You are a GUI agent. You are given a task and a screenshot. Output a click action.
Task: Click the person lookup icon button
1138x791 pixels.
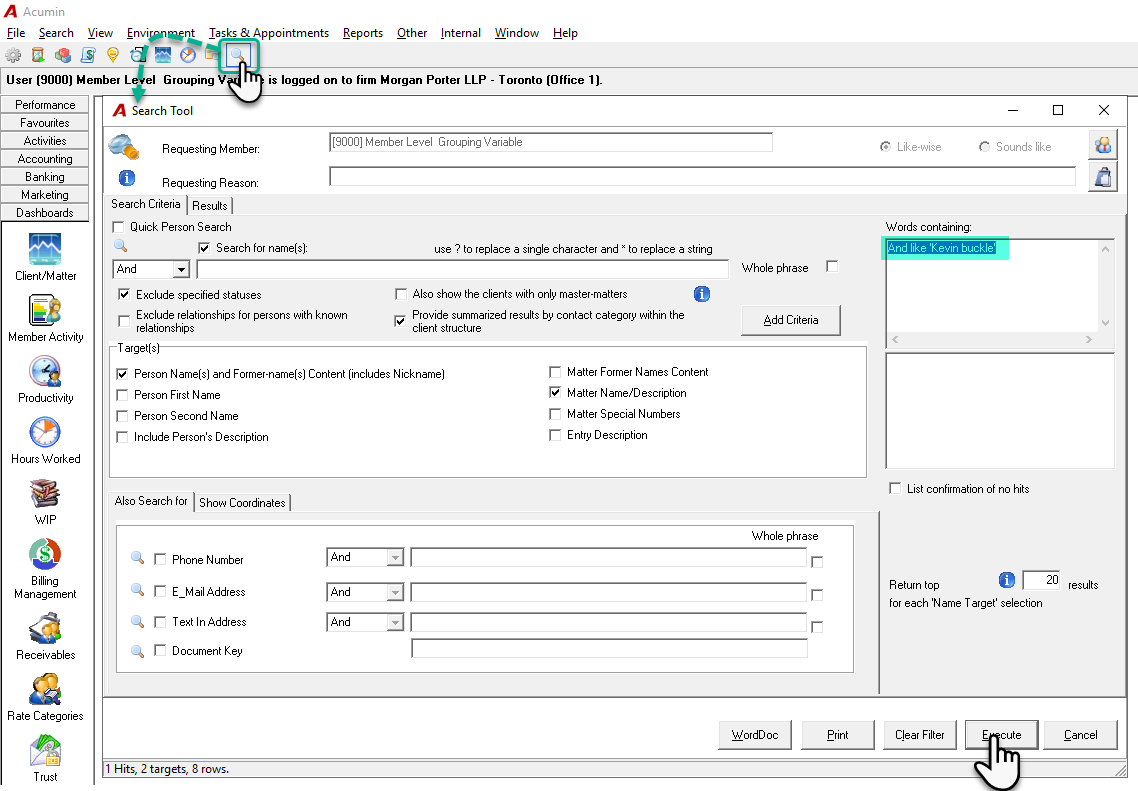[x=1102, y=145]
